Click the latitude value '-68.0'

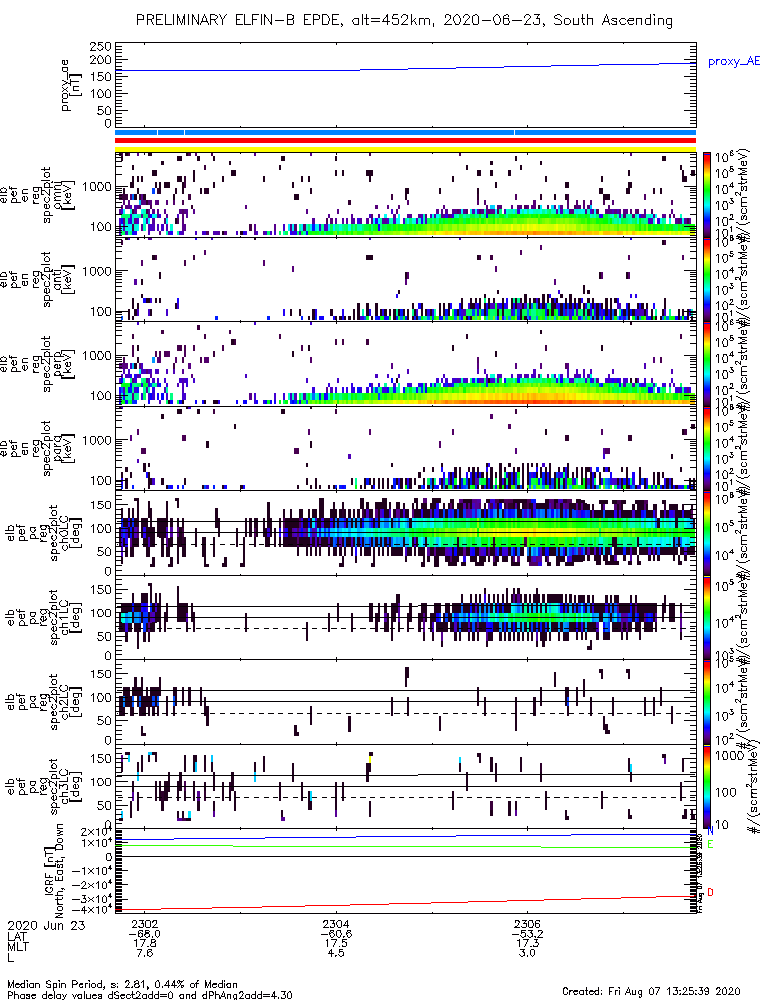coord(144,935)
